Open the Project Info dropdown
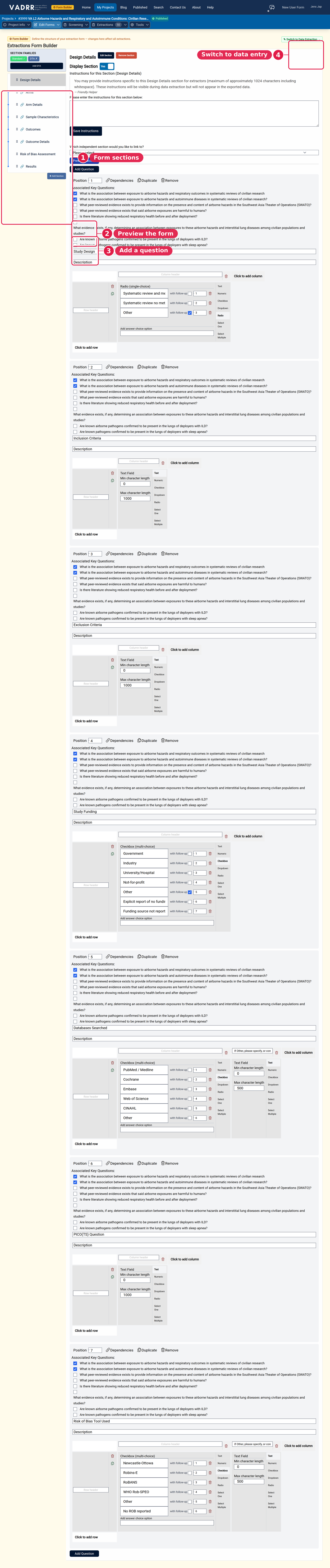Viewport: 330px width, 1568px height. click(16, 25)
